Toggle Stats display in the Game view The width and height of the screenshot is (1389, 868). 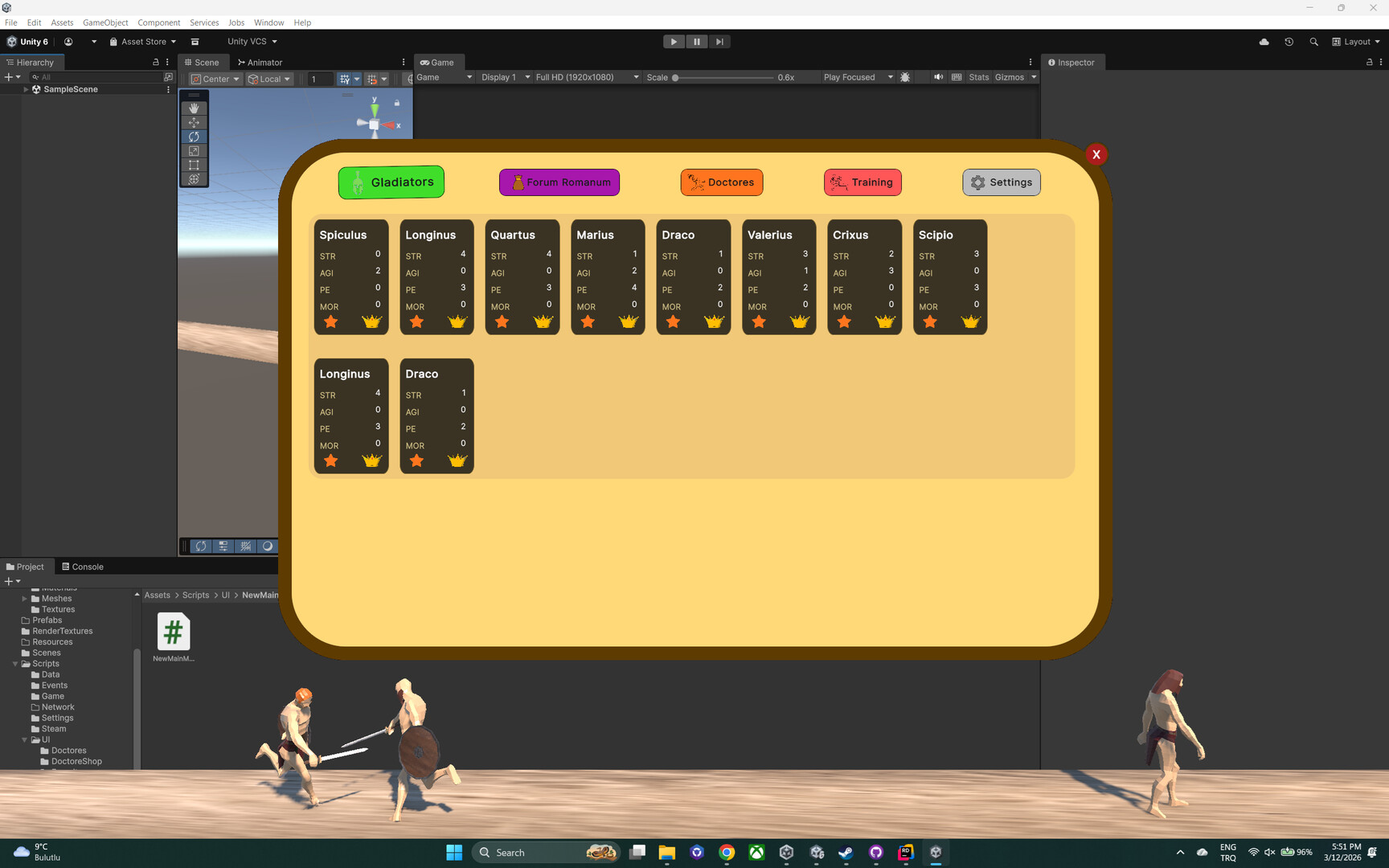pyautogui.click(x=979, y=77)
